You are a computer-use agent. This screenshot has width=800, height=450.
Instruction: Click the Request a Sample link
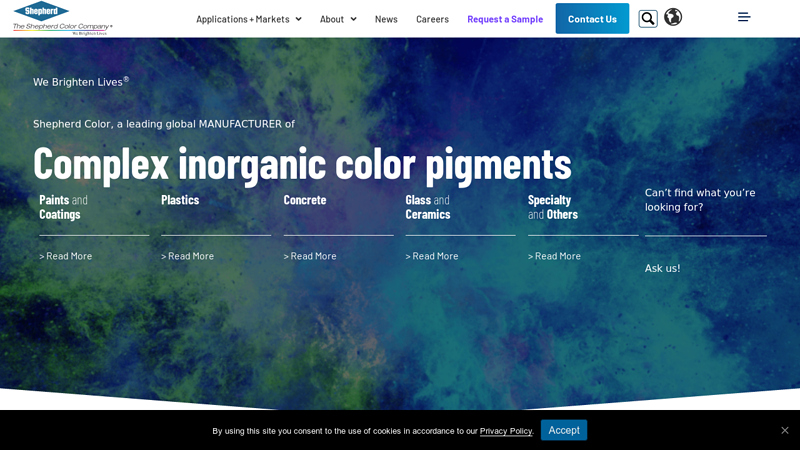pyautogui.click(x=505, y=19)
